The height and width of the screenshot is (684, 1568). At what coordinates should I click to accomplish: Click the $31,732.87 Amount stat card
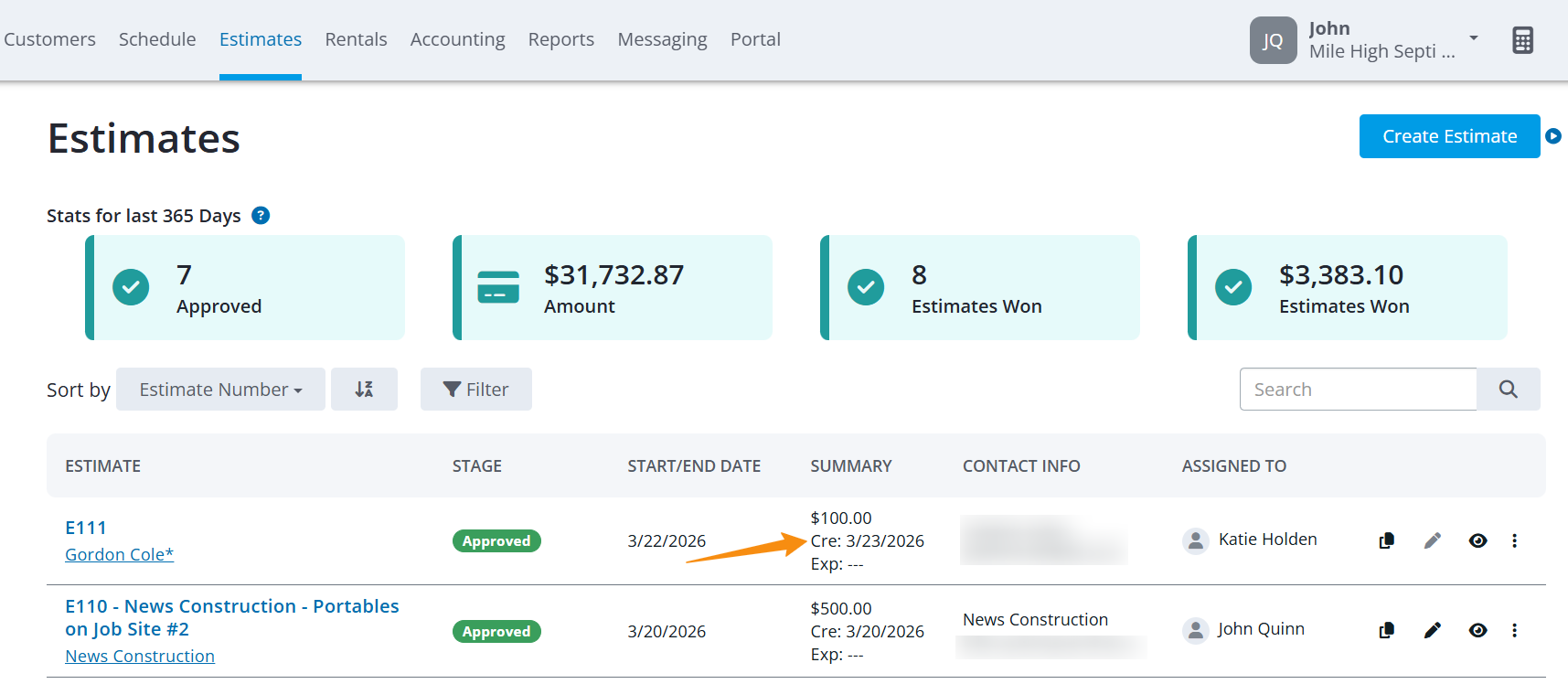tap(613, 287)
